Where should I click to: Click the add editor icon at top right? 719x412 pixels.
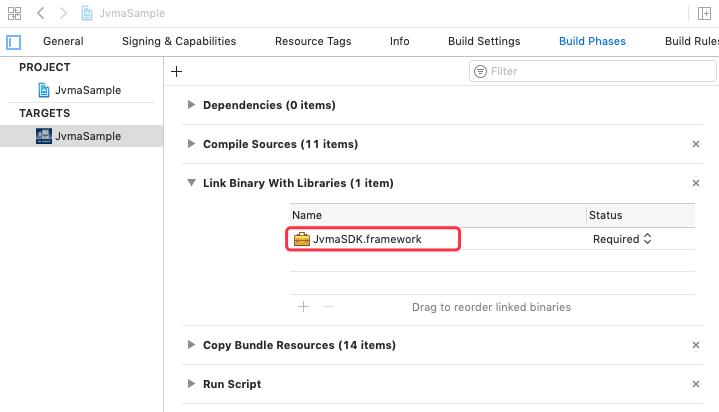[704, 13]
